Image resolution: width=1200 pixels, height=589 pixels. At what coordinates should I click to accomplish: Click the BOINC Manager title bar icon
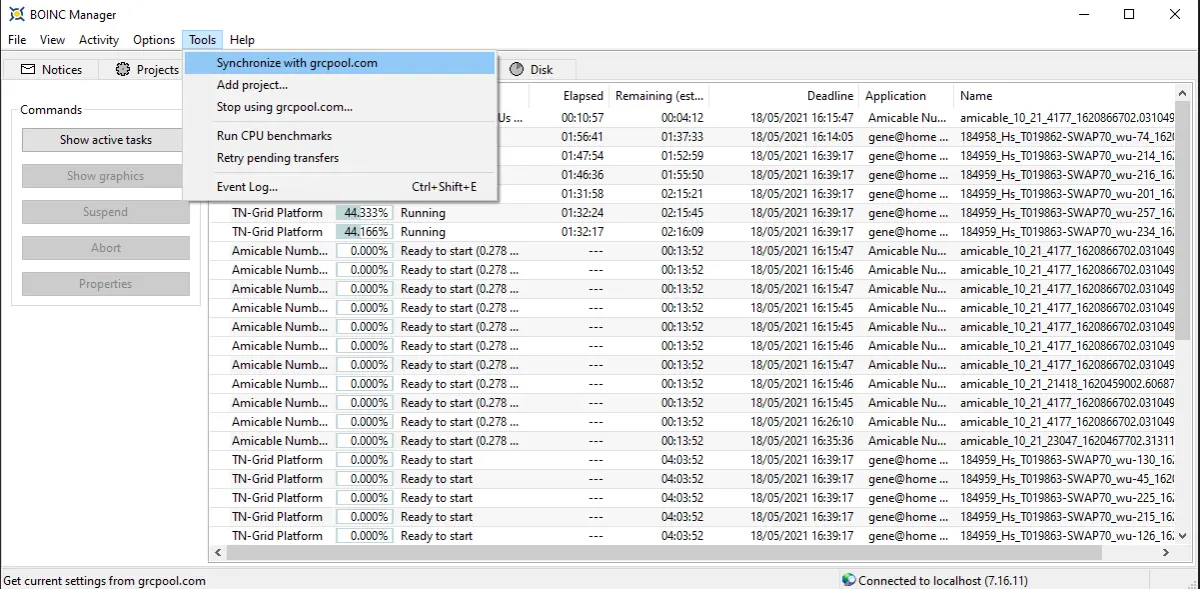click(16, 15)
